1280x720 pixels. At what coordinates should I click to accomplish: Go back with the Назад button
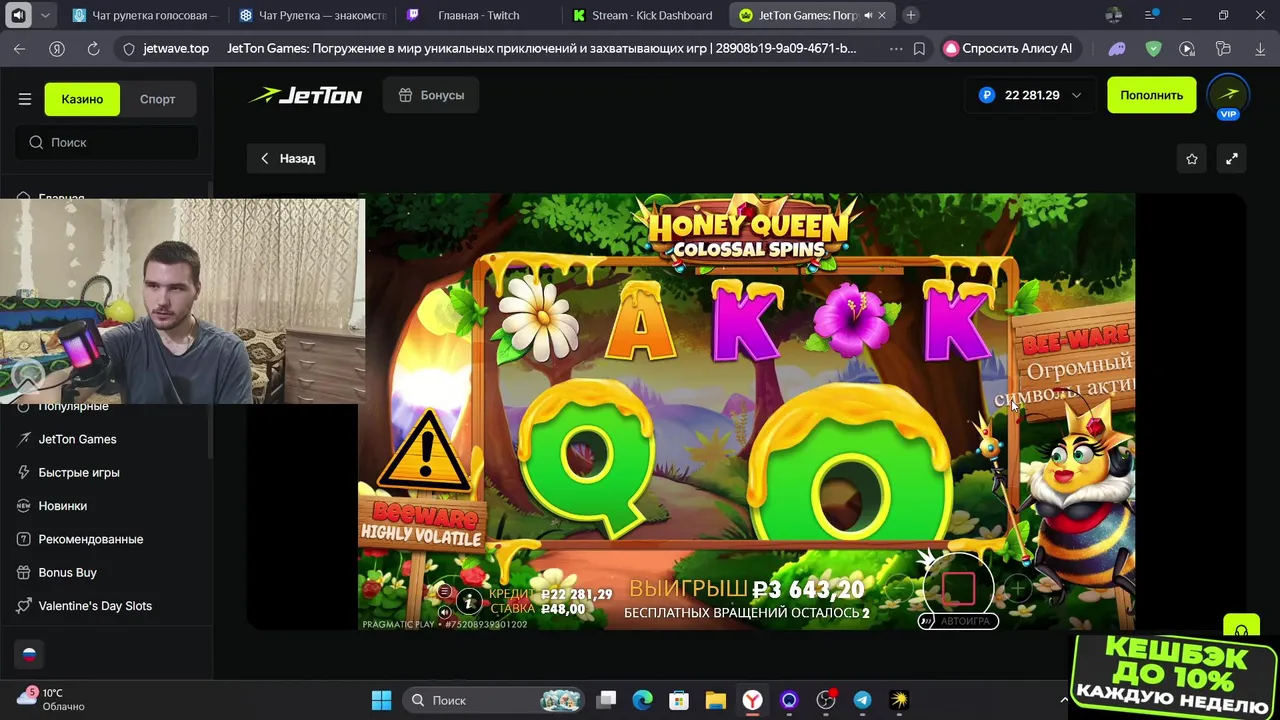click(287, 158)
